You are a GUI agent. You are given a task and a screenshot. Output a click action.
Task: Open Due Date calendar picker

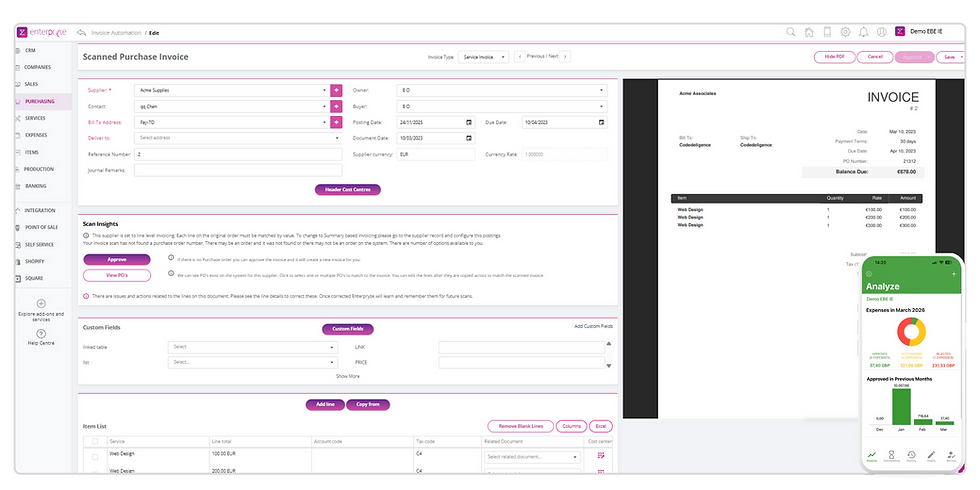point(601,122)
